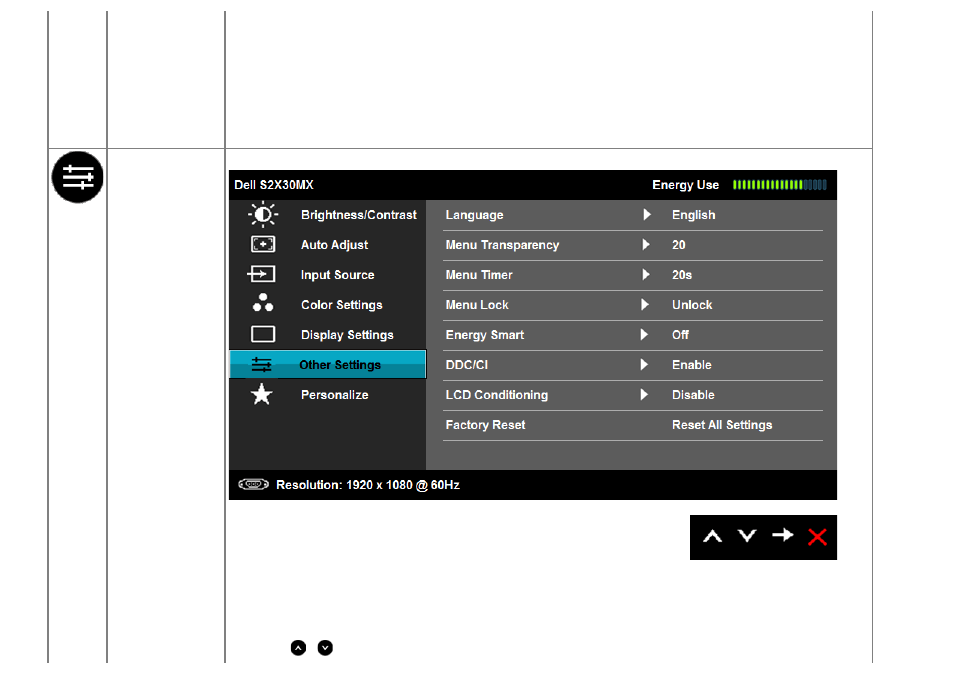Expand the Language option arrow
Viewport: 954px width, 674px height.
(646, 215)
